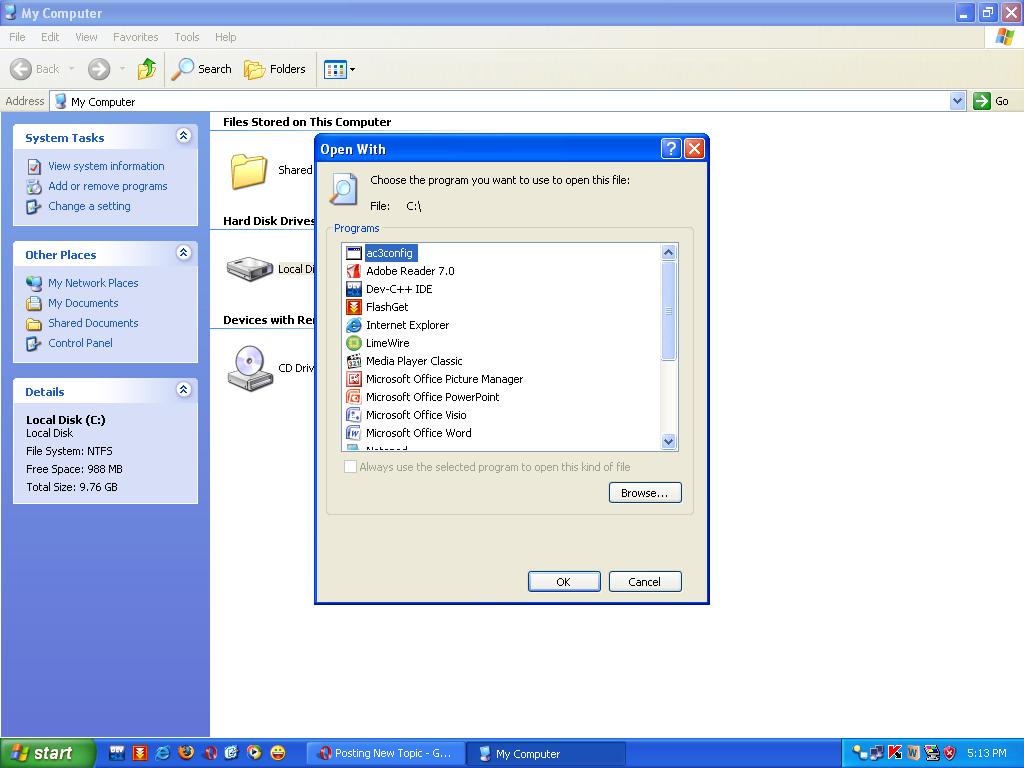Go to My Documents link
The width and height of the screenshot is (1024, 768).
pos(83,303)
